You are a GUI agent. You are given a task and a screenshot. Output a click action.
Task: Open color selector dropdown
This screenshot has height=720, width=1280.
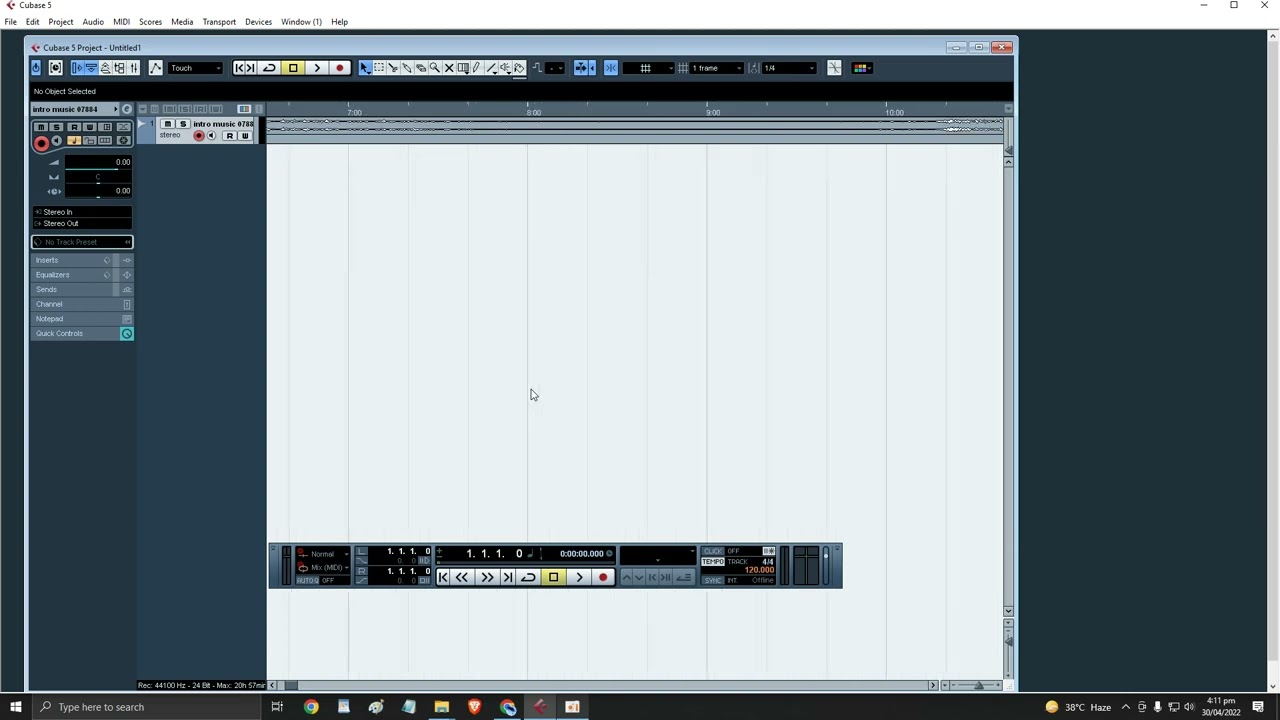click(862, 68)
